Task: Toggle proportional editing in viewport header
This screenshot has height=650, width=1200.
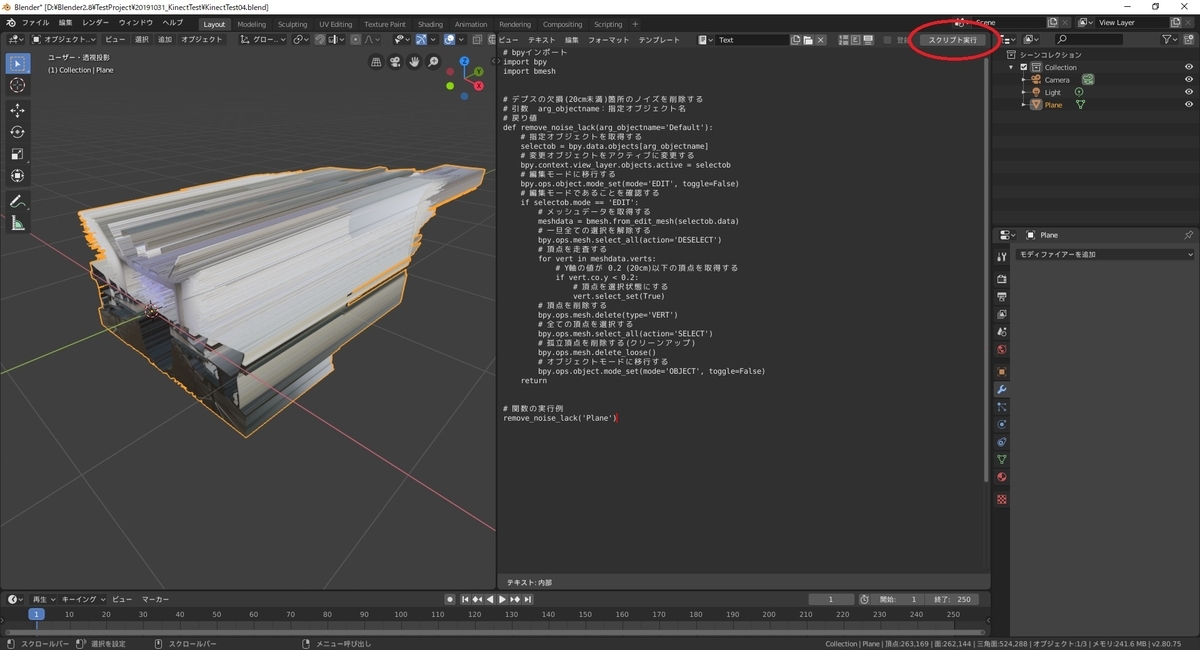Action: click(x=356, y=40)
